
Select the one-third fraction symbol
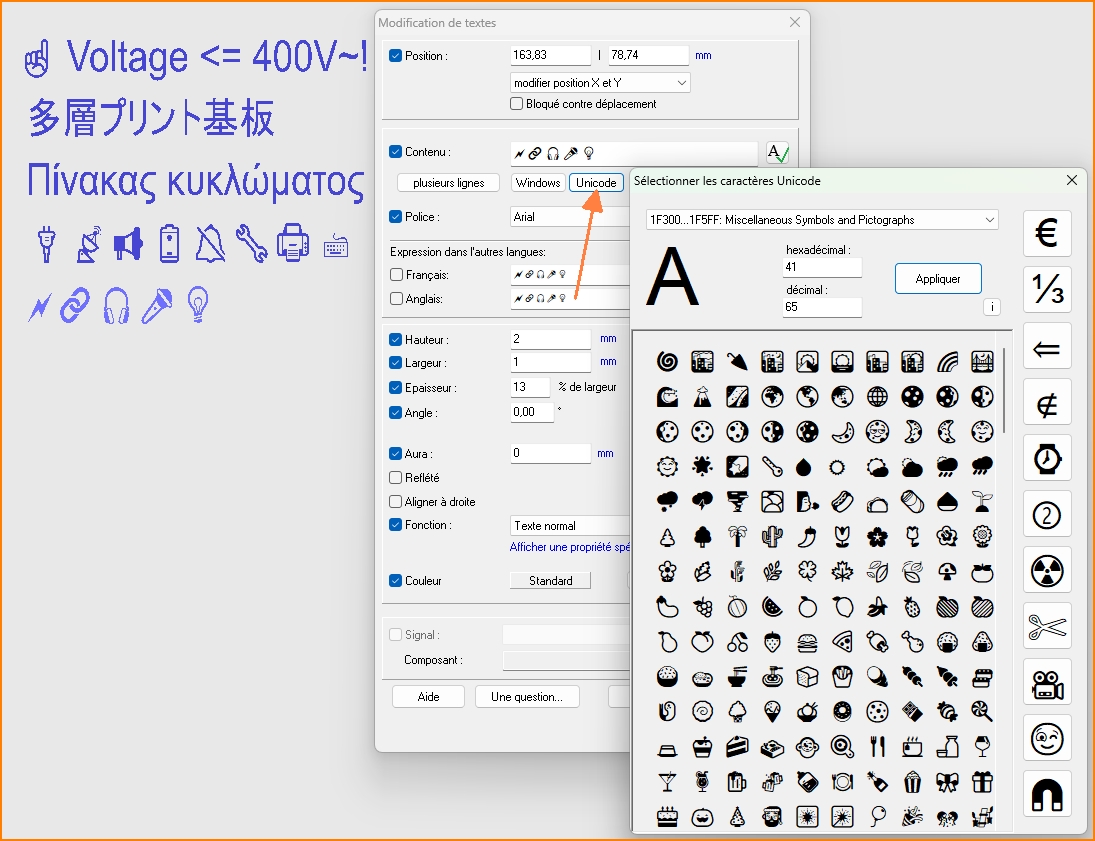tap(1047, 290)
